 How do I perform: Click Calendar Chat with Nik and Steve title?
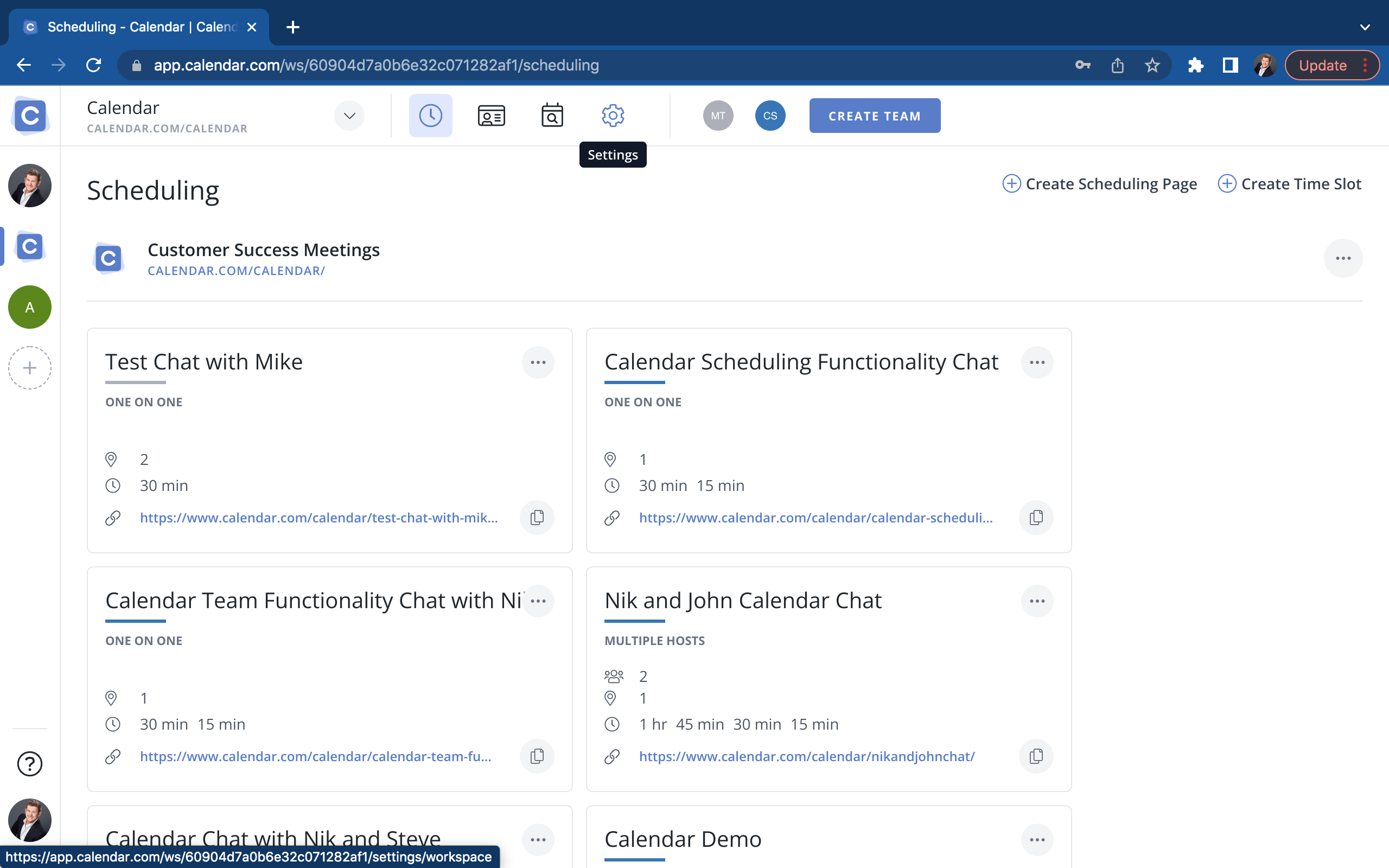(273, 840)
